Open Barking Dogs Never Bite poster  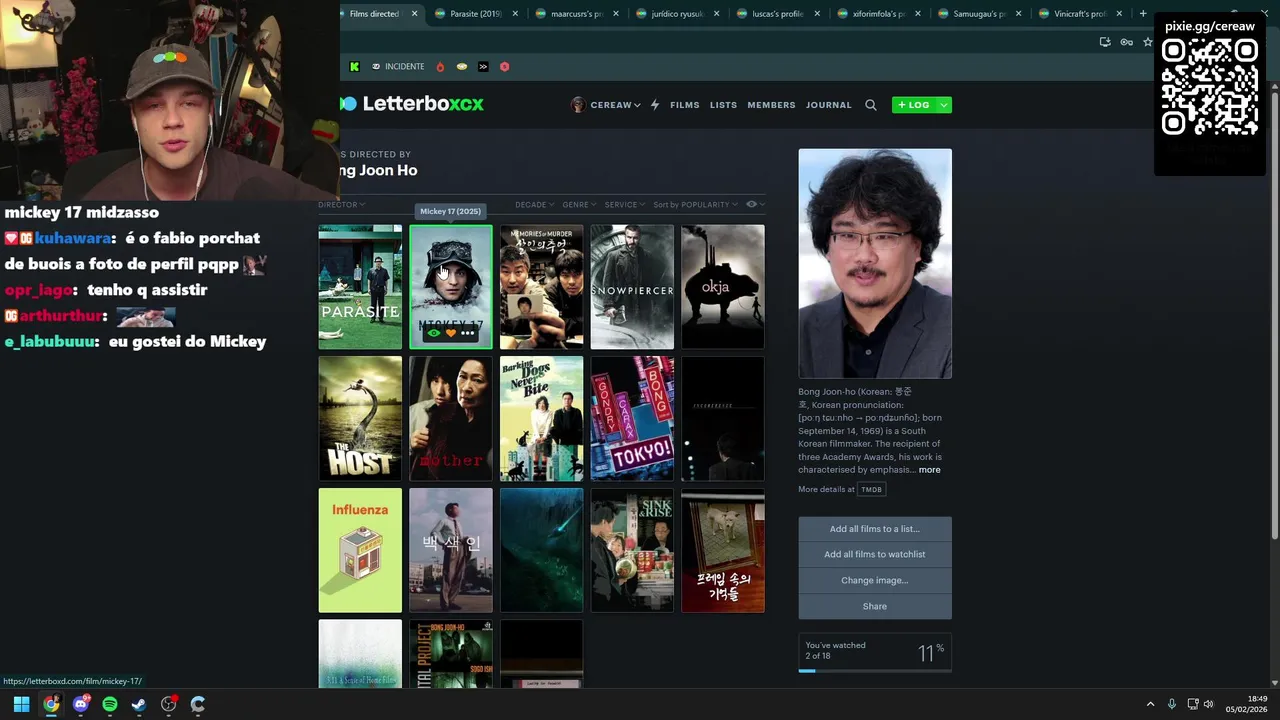point(541,419)
